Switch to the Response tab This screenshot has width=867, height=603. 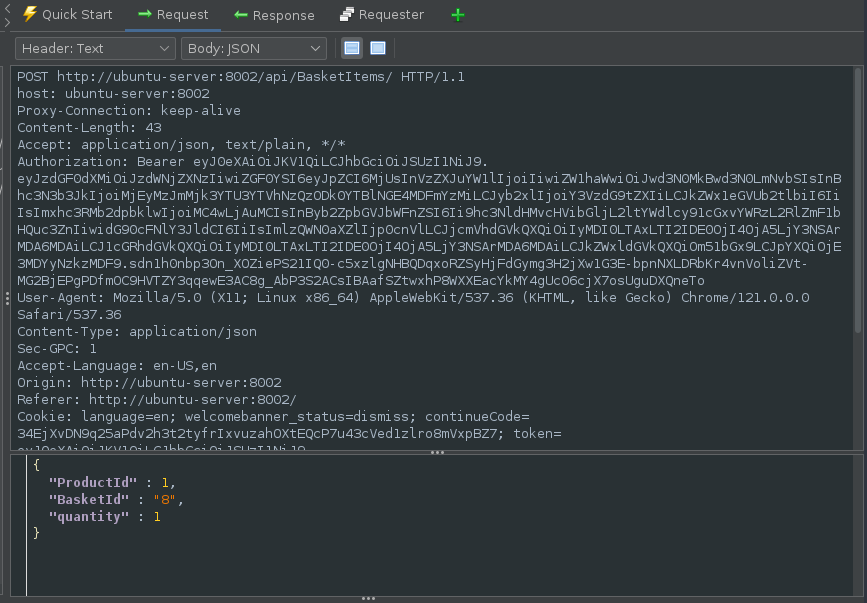point(274,15)
